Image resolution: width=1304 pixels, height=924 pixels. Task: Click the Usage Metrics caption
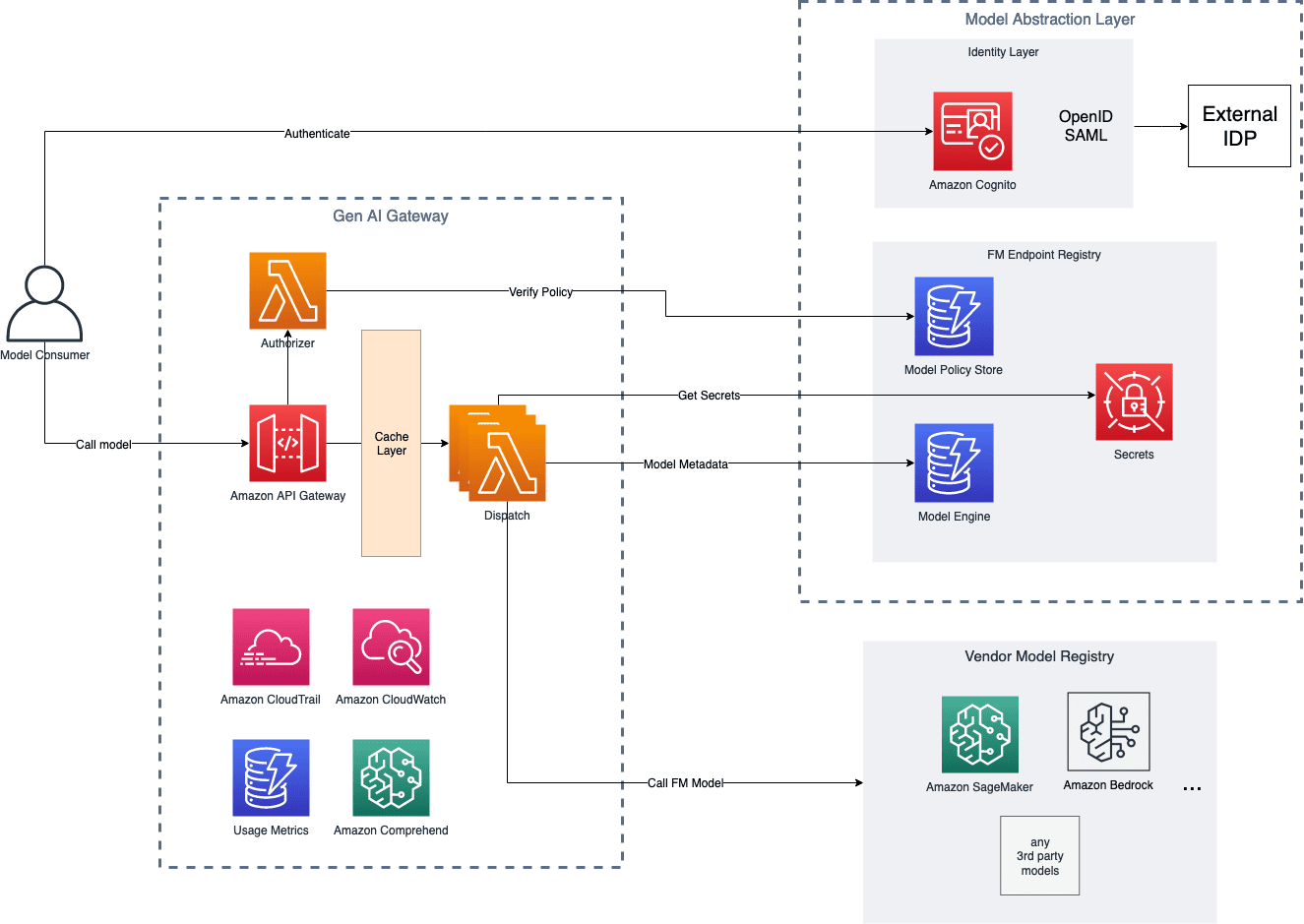(x=271, y=831)
